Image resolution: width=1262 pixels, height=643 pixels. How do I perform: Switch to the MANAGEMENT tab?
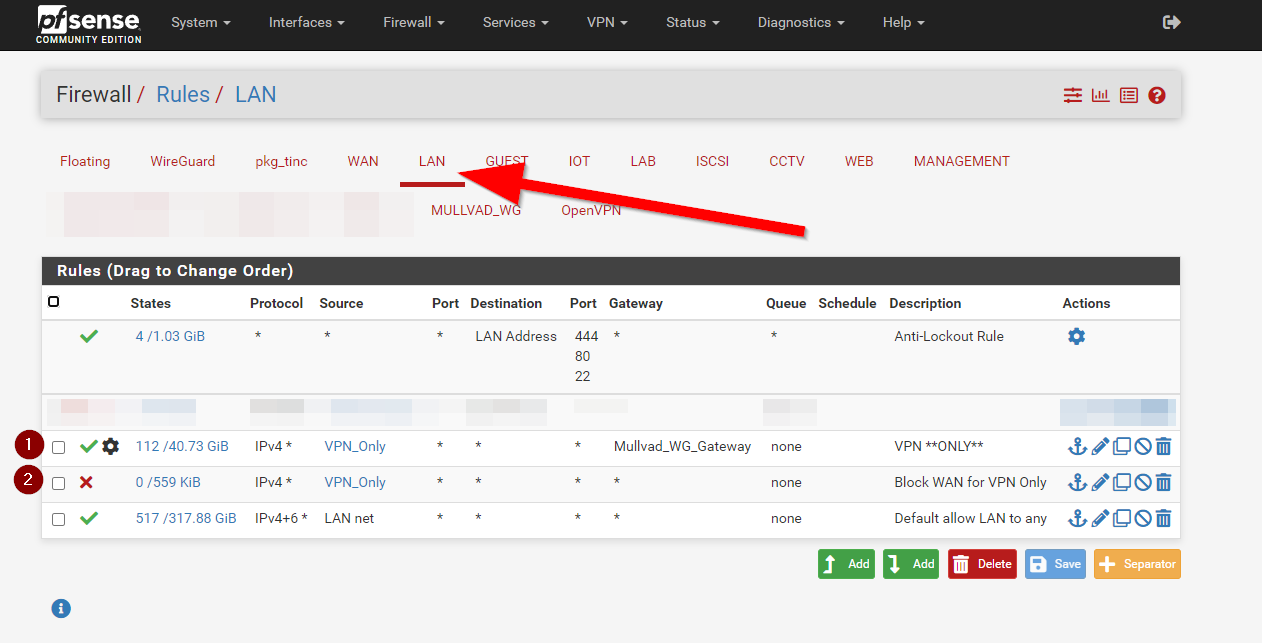(962, 161)
